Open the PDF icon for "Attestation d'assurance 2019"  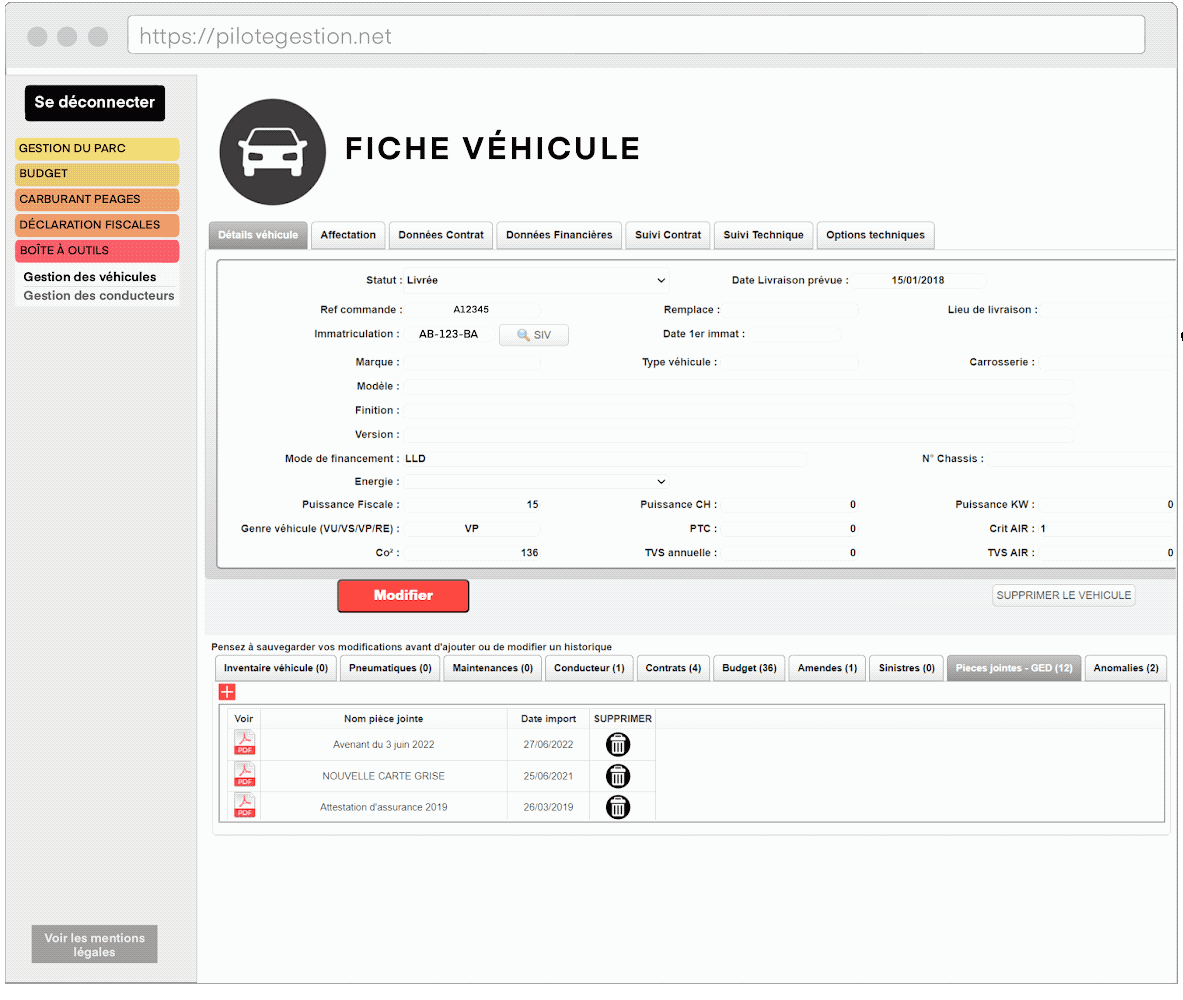coord(244,805)
